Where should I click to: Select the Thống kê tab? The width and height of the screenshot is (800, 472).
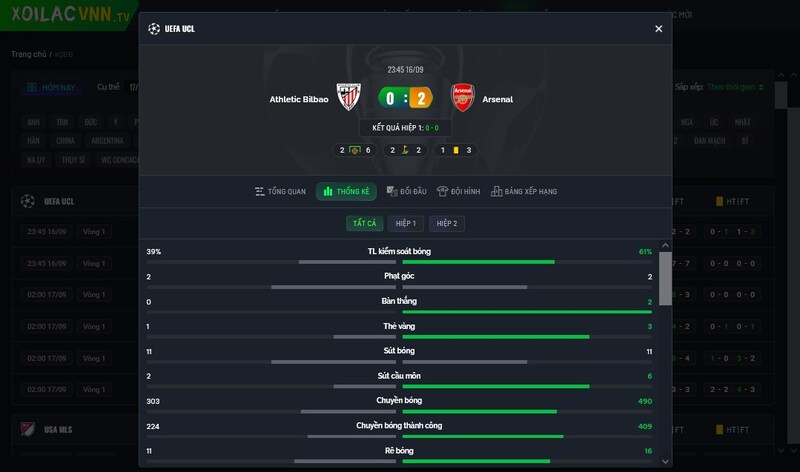[346, 191]
